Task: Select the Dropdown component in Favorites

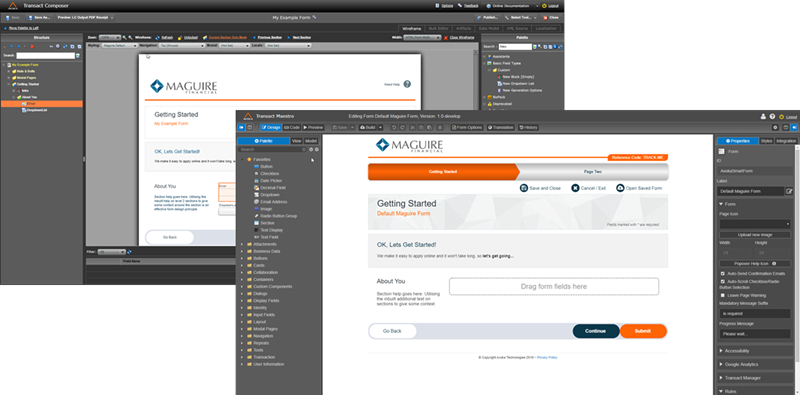Action: pyautogui.click(x=270, y=195)
